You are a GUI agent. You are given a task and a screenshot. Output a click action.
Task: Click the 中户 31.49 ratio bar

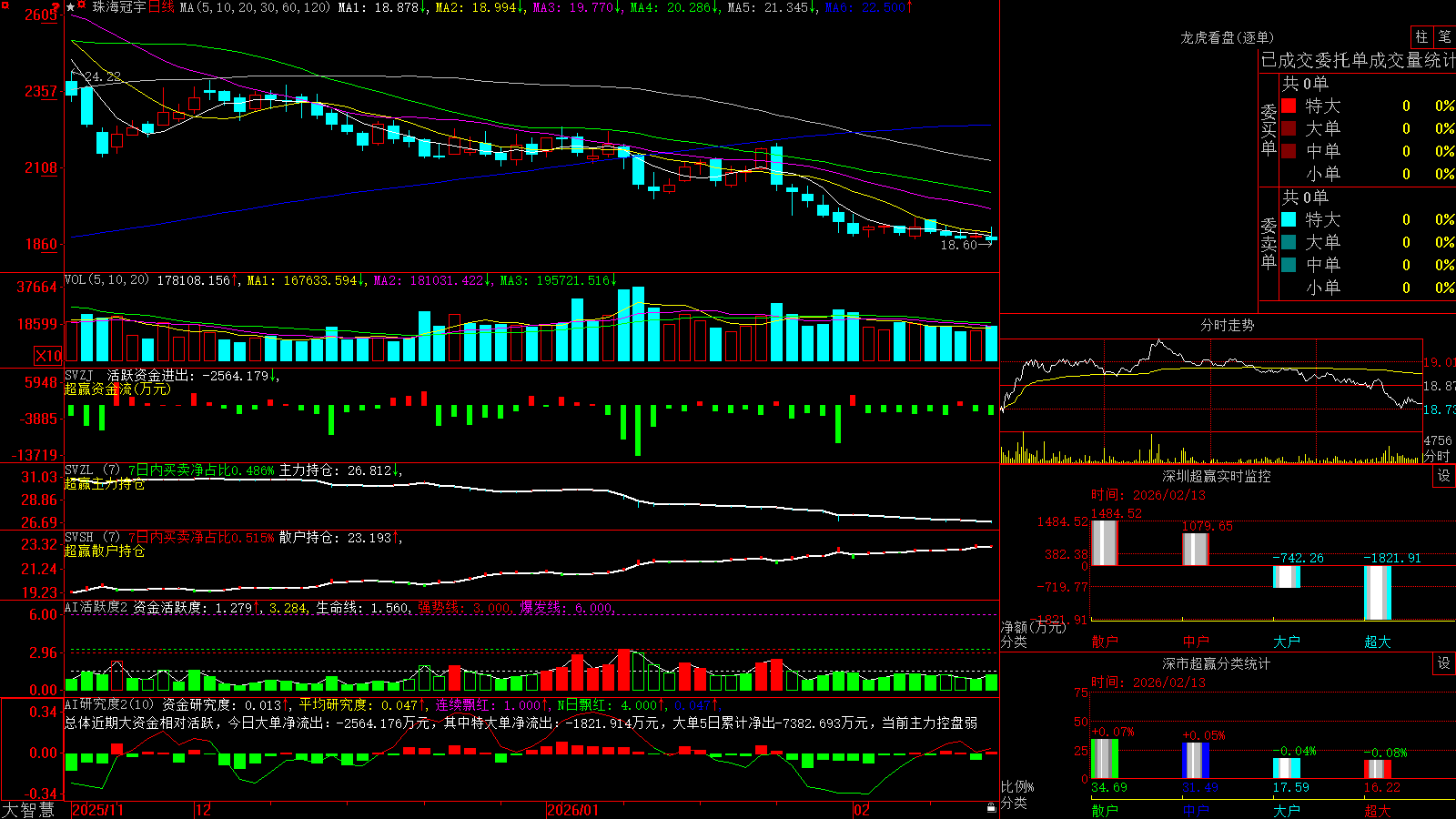pos(1196,761)
